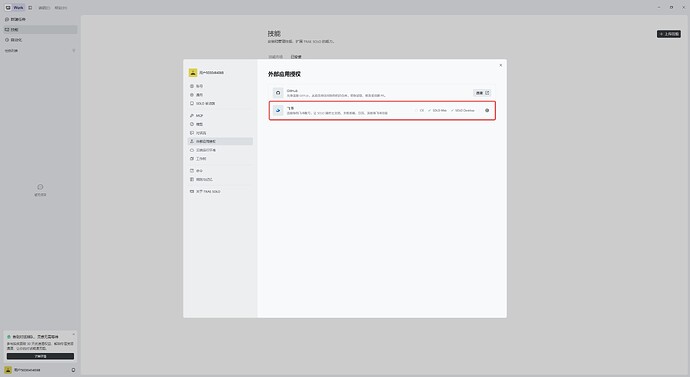This screenshot has height=377, width=690.
Task: Open the 外部应用授权 settings section
Action: coord(220,142)
